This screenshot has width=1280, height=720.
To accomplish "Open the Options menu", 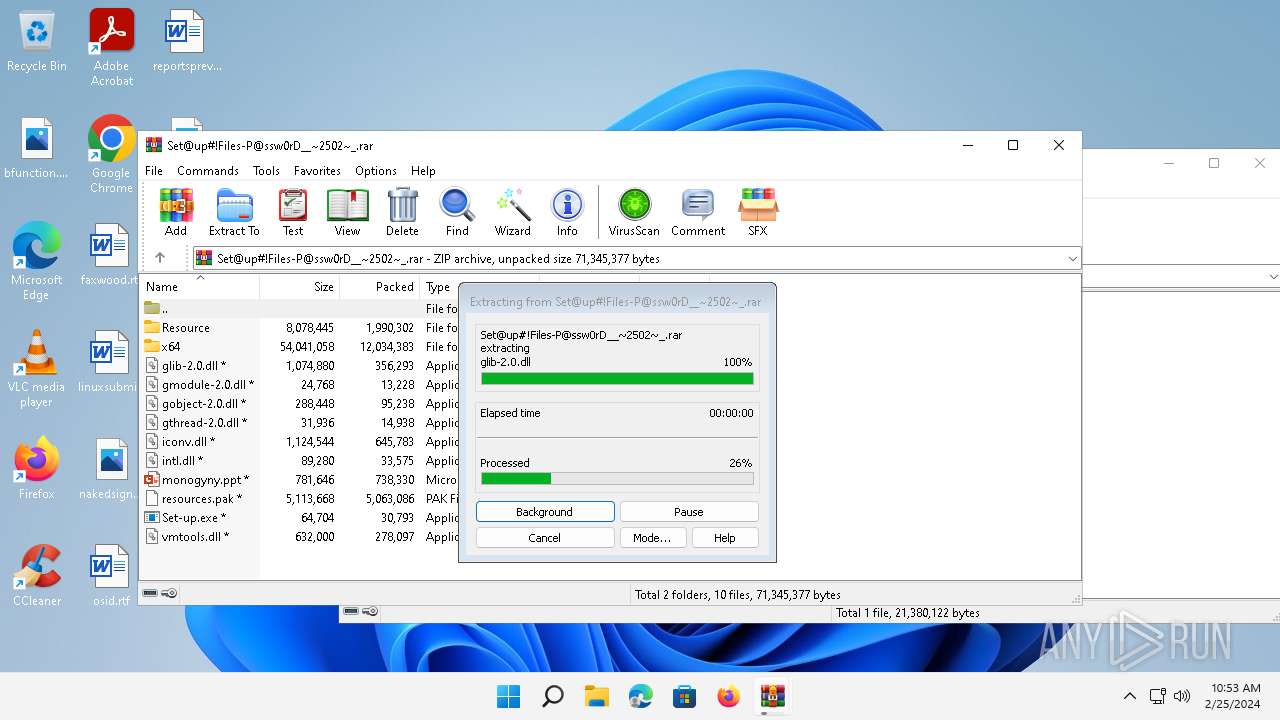I will pos(376,171).
